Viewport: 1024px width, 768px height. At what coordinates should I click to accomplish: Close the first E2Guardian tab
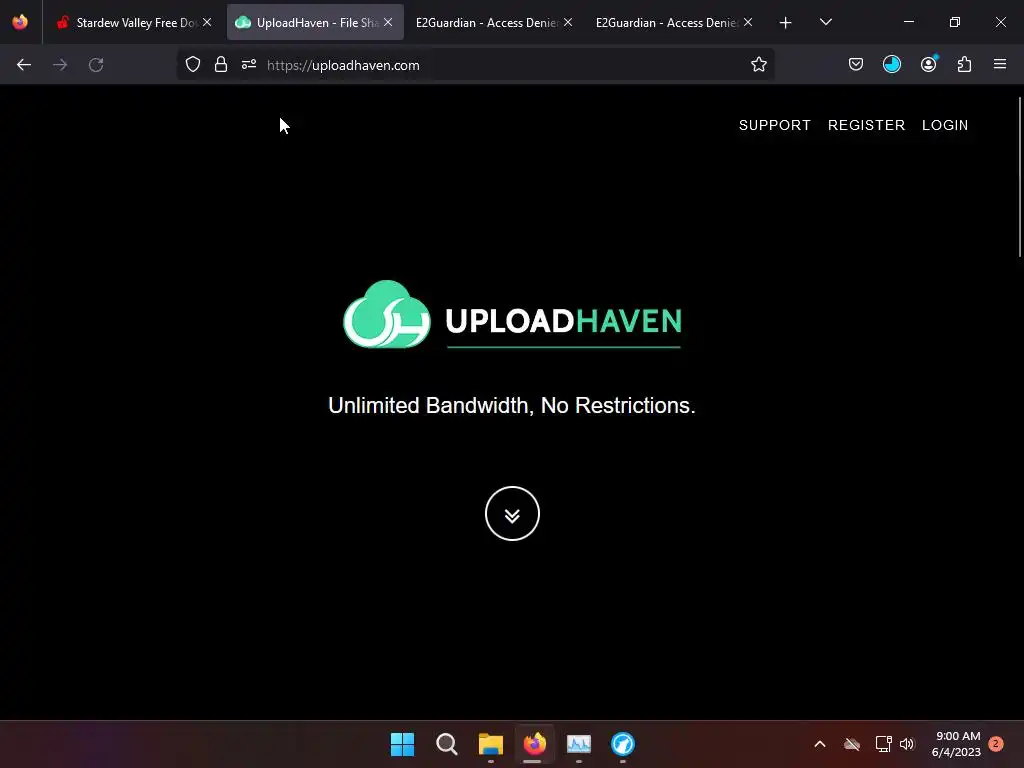pyautogui.click(x=568, y=22)
